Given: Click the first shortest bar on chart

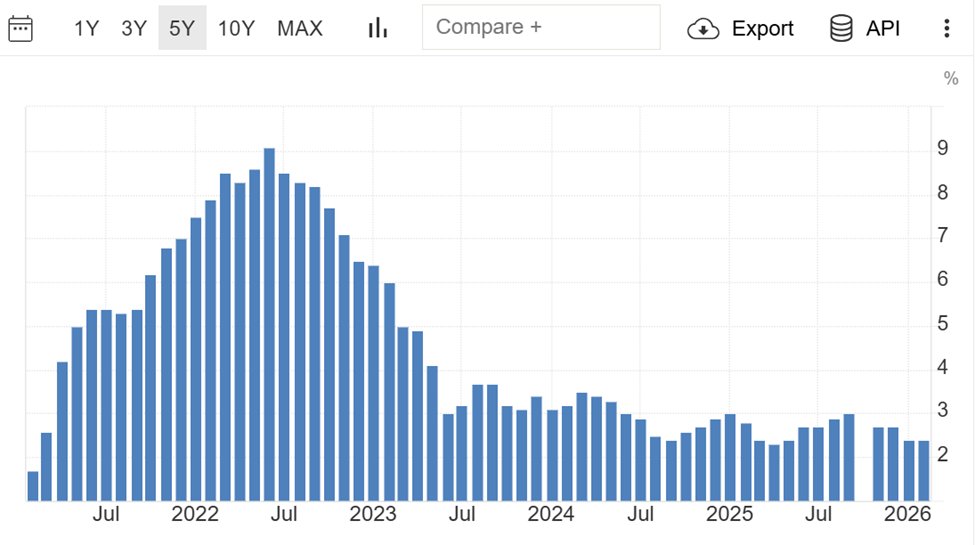Looking at the screenshot, I should point(32,486).
